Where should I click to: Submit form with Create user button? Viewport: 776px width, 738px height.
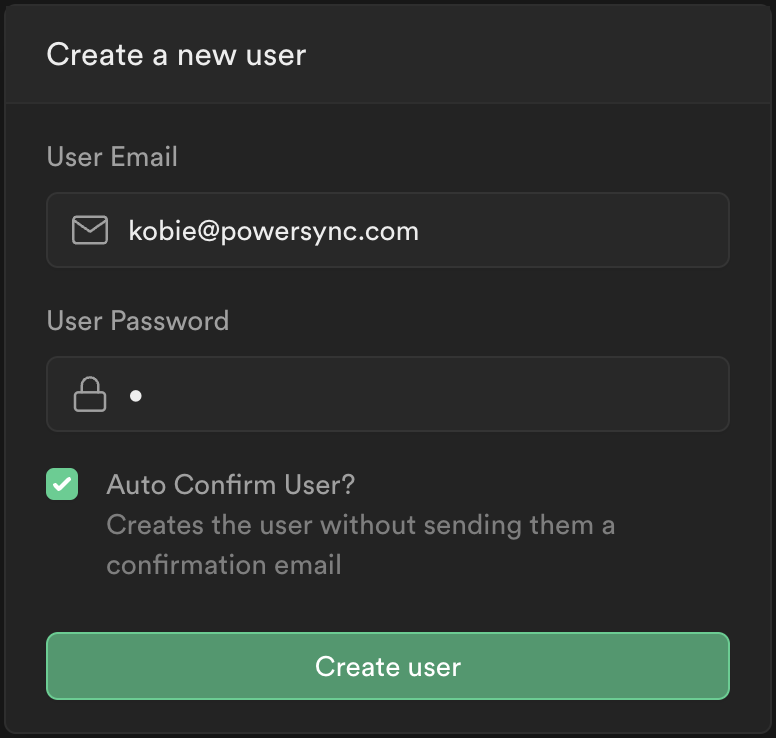388,666
